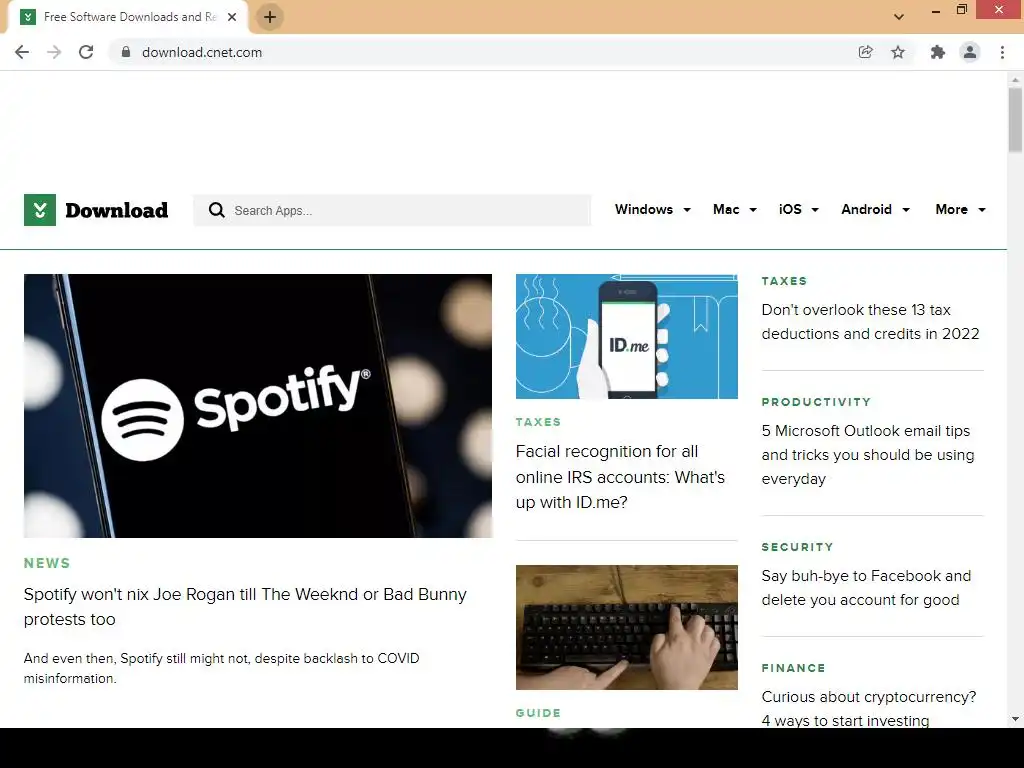Expand the Windows menu
This screenshot has height=768, width=1024.
tap(652, 210)
